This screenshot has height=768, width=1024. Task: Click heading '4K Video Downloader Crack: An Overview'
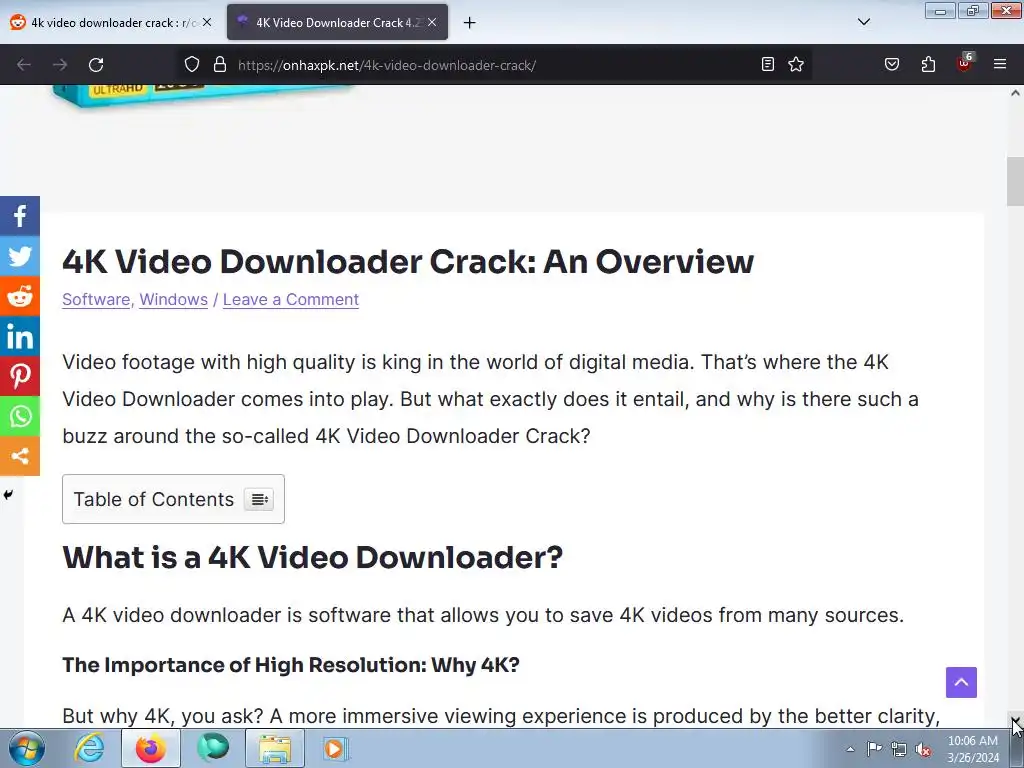(408, 261)
